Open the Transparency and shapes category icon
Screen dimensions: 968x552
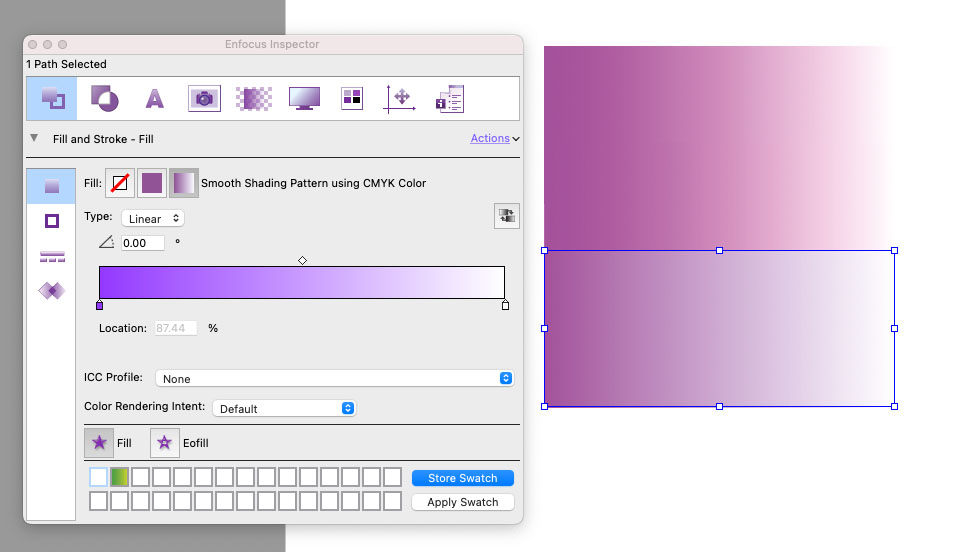coord(104,98)
